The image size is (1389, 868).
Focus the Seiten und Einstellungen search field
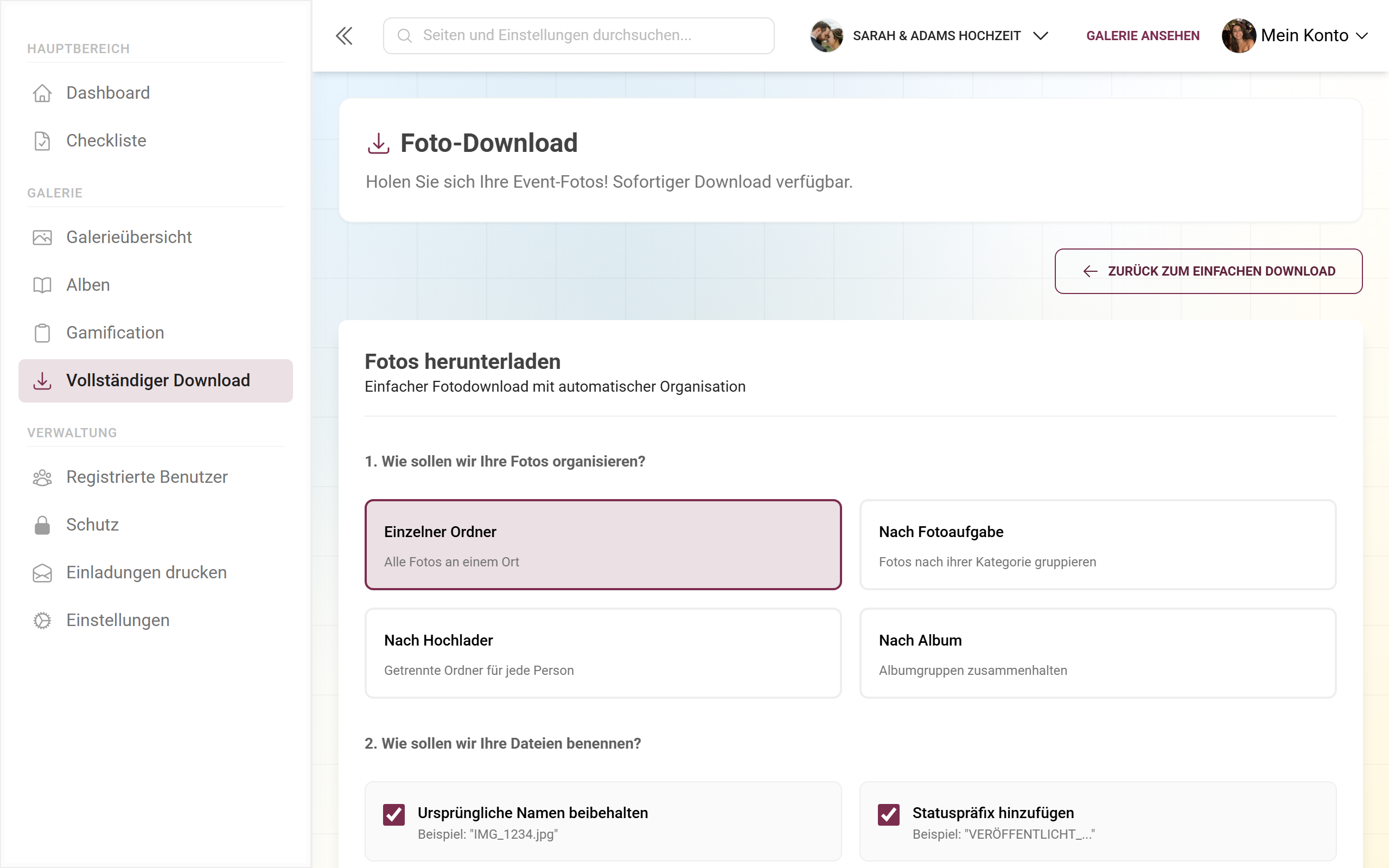point(578,36)
